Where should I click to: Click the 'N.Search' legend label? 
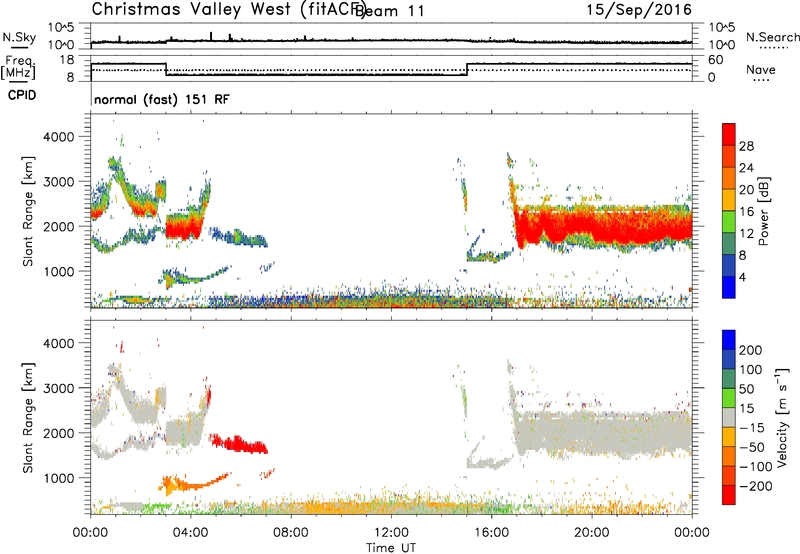[772, 37]
